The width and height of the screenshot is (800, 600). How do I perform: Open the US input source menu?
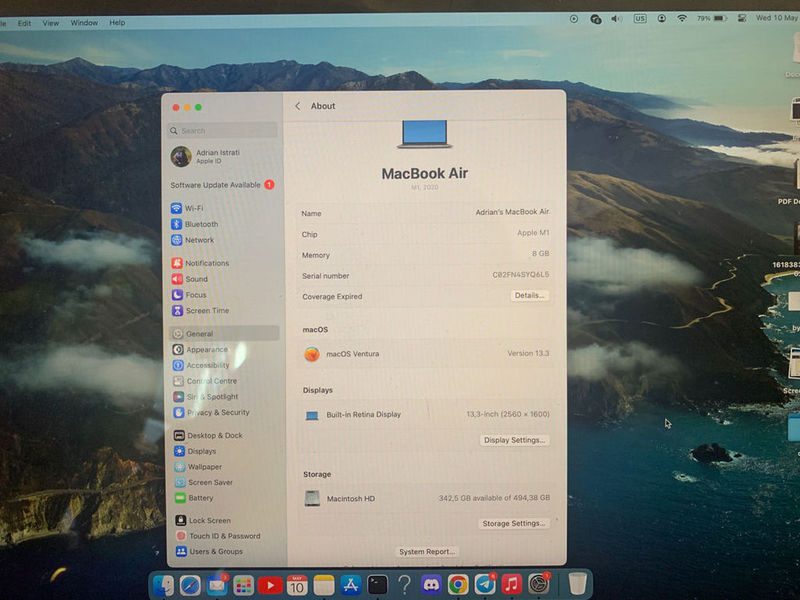(639, 18)
